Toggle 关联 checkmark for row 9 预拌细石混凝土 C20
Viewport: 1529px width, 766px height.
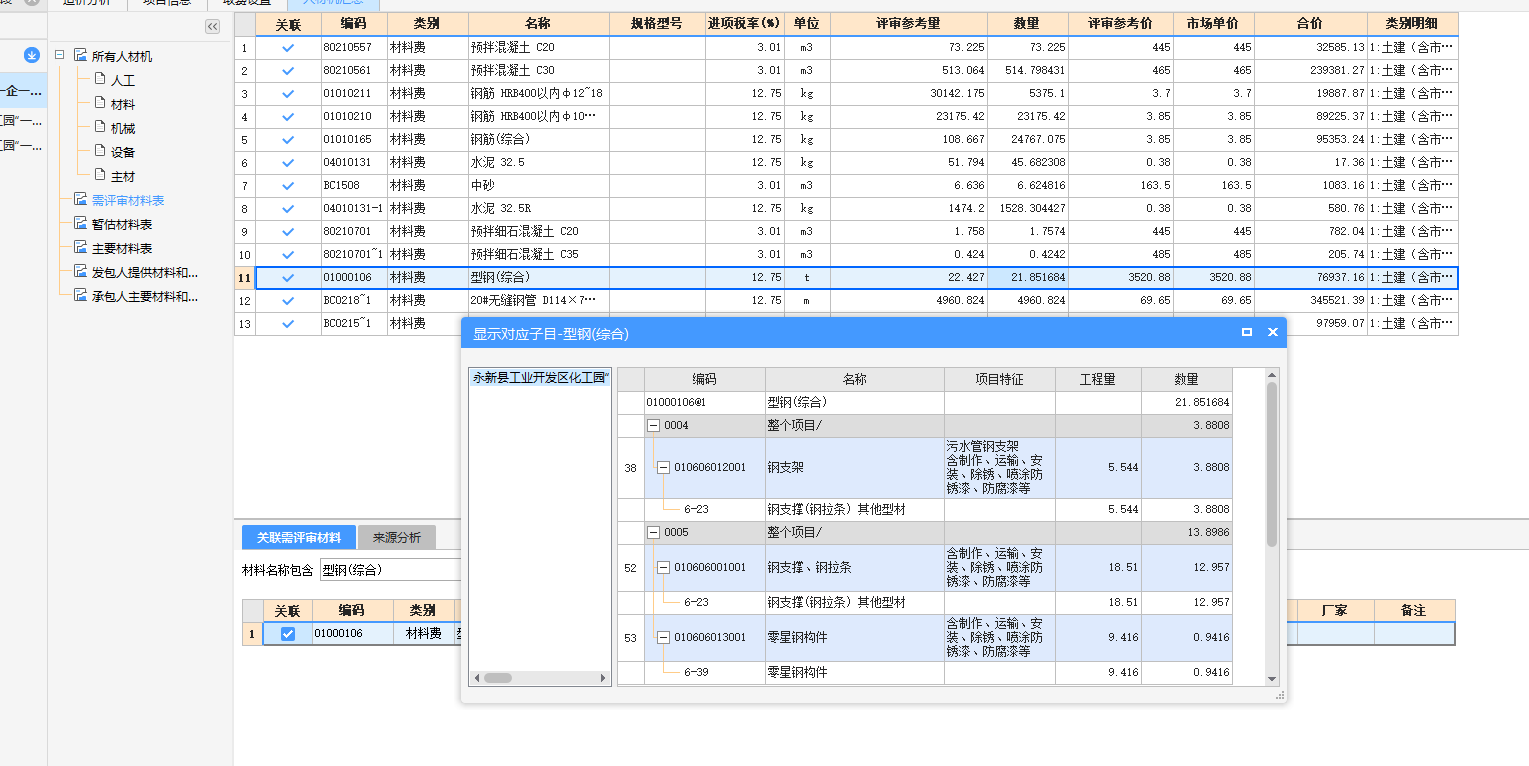288,231
